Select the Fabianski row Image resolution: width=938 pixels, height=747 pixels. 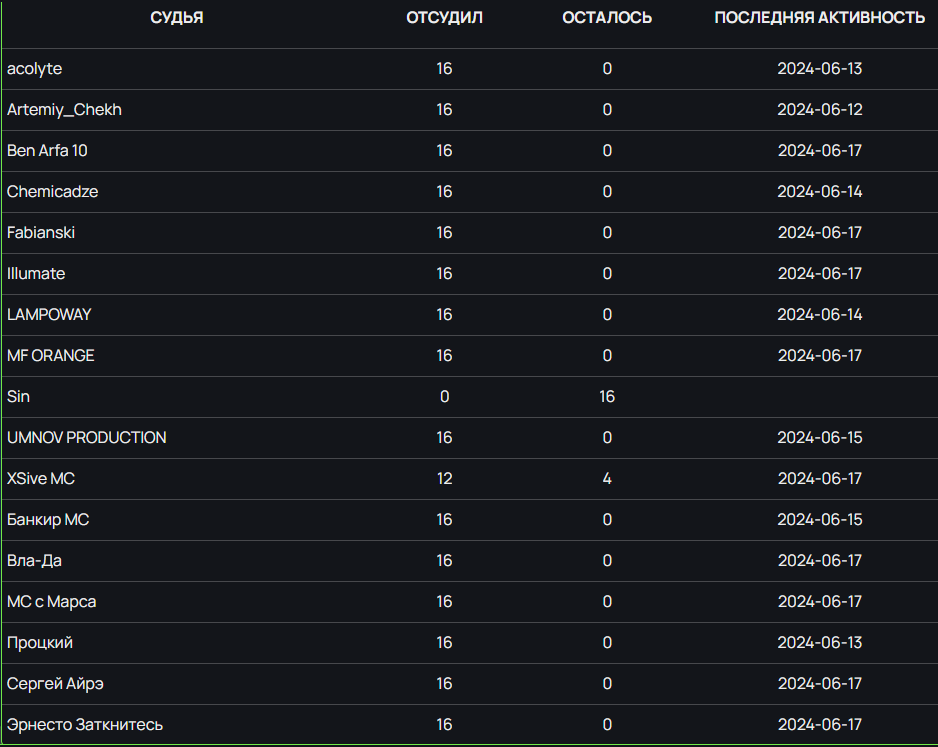[x=470, y=233]
